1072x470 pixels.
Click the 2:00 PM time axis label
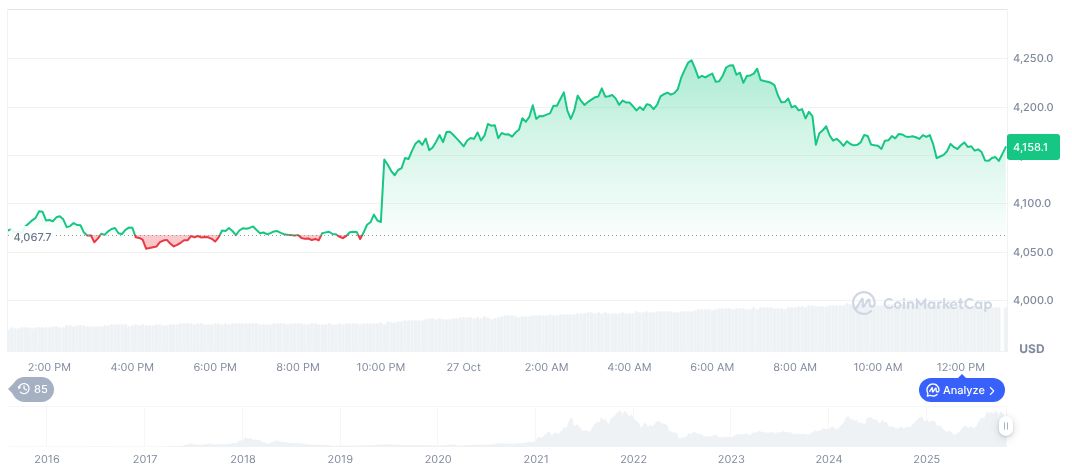[49, 367]
